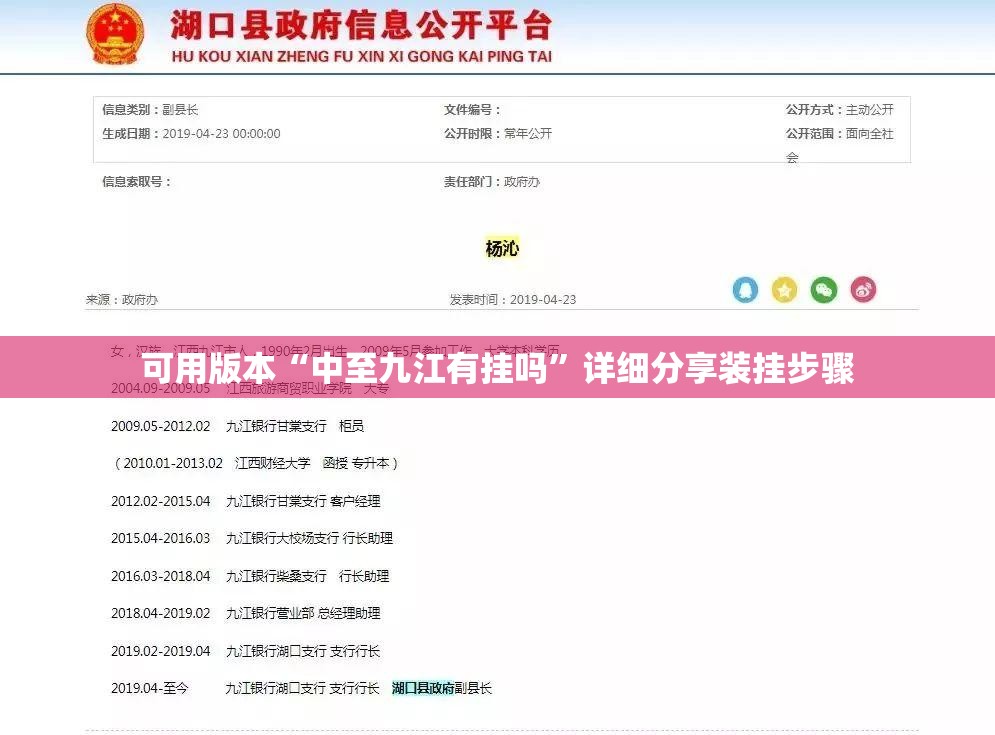Select the highlighted name 杨沁
This screenshot has width=995, height=735.
click(x=502, y=248)
